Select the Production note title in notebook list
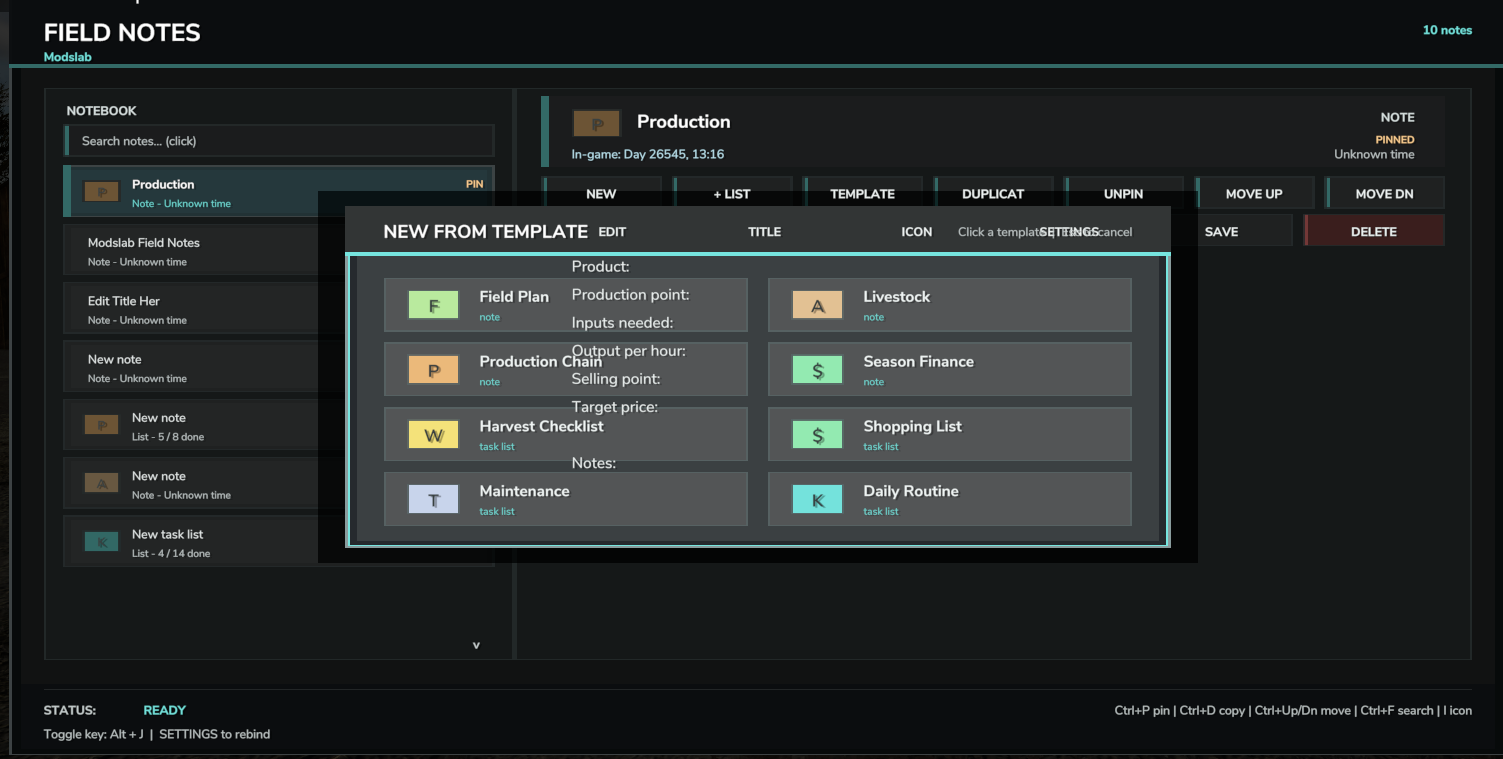Image resolution: width=1503 pixels, height=759 pixels. pos(163,184)
